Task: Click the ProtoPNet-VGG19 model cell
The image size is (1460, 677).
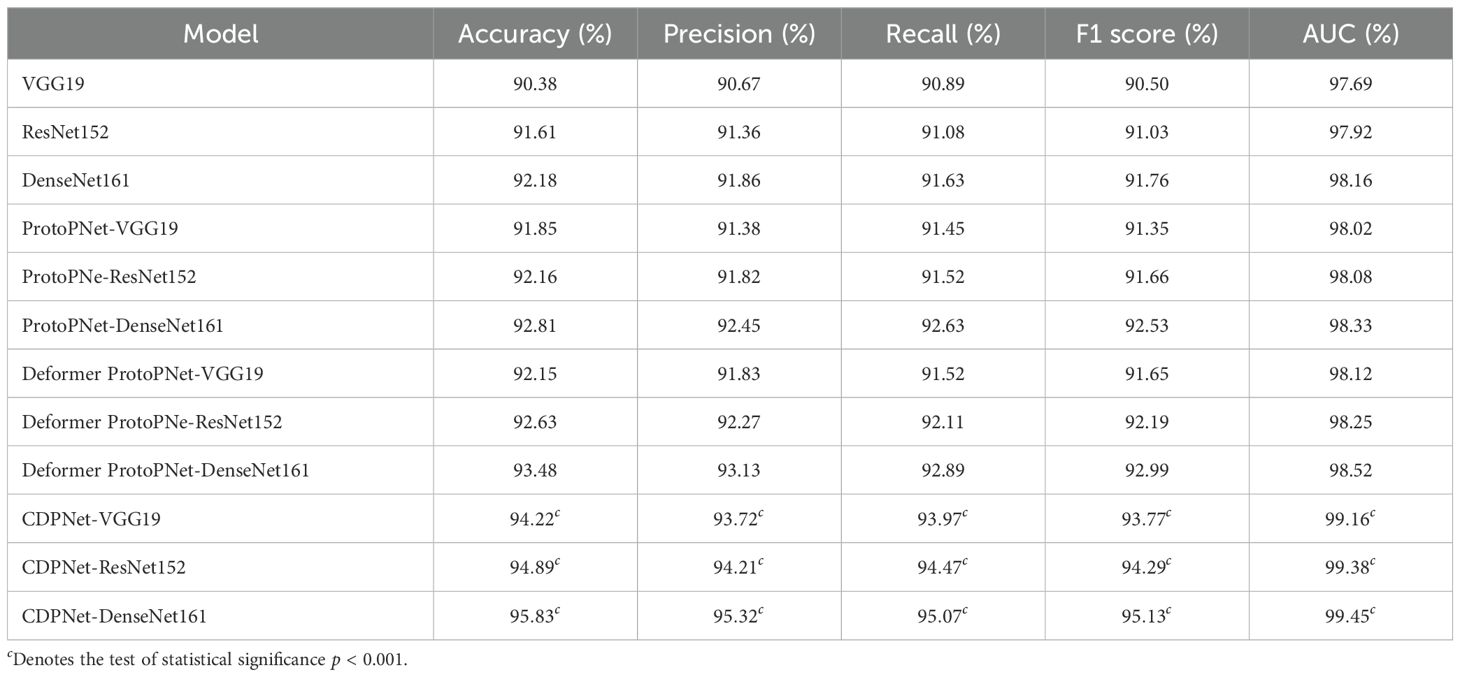Action: [93, 229]
